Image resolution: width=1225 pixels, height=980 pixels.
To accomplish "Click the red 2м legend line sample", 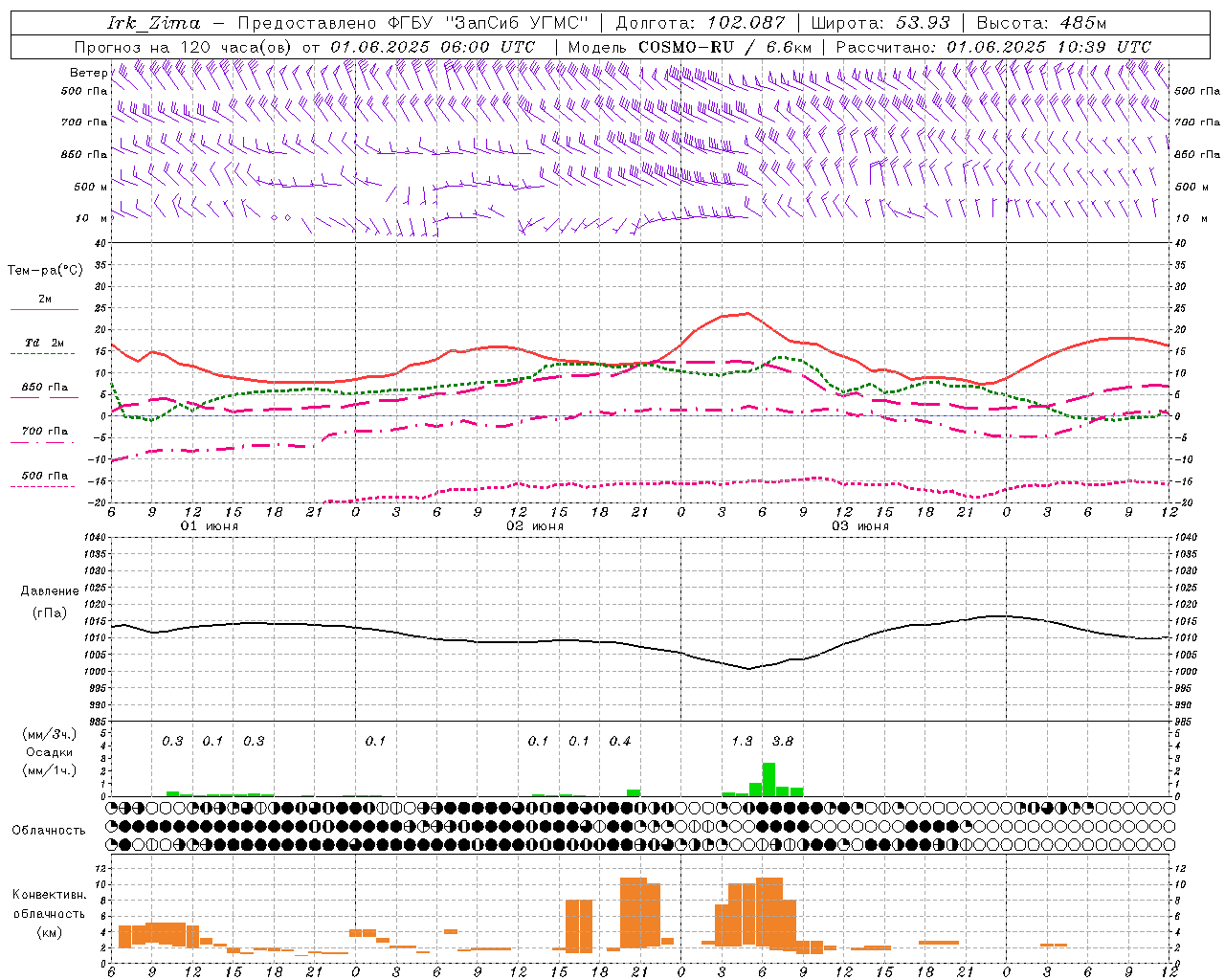I will 44,310.
